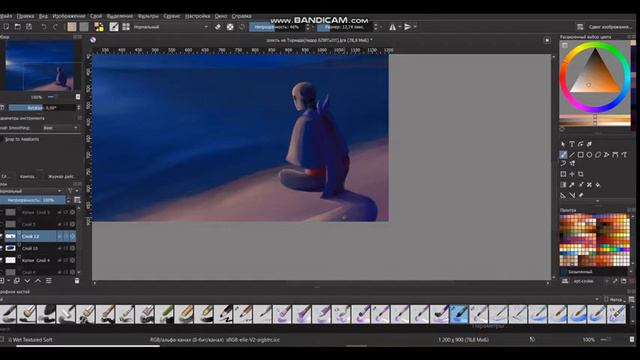Select the Fill bucket tool
The image size is (640, 360).
coord(598,185)
